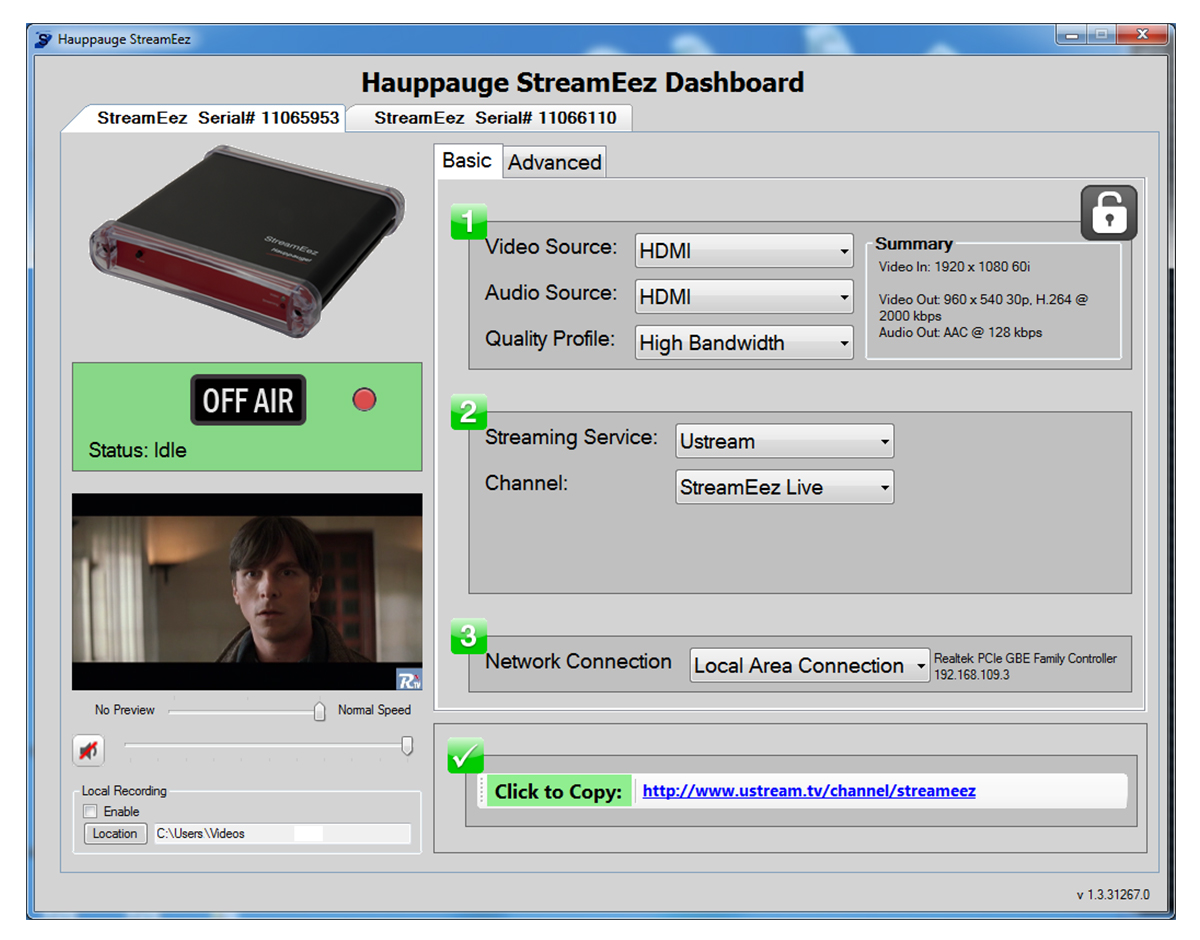Click the preview speed slider handle
1200x940 pixels.
[319, 711]
